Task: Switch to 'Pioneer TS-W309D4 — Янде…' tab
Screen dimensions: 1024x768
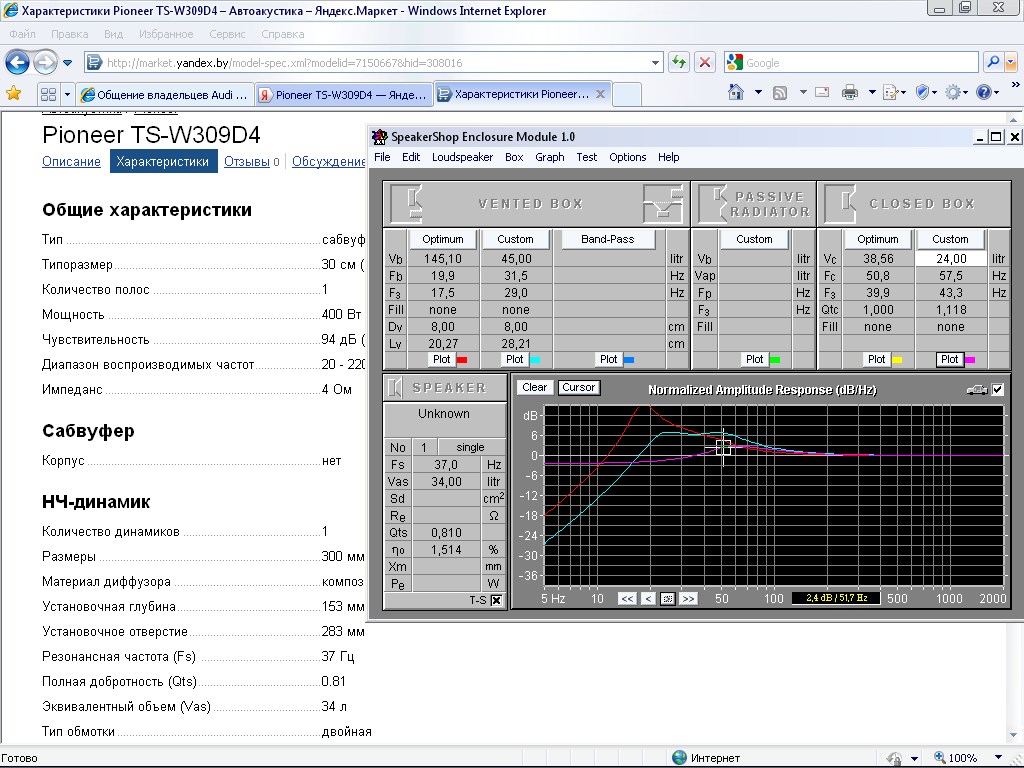Action: coord(344,95)
